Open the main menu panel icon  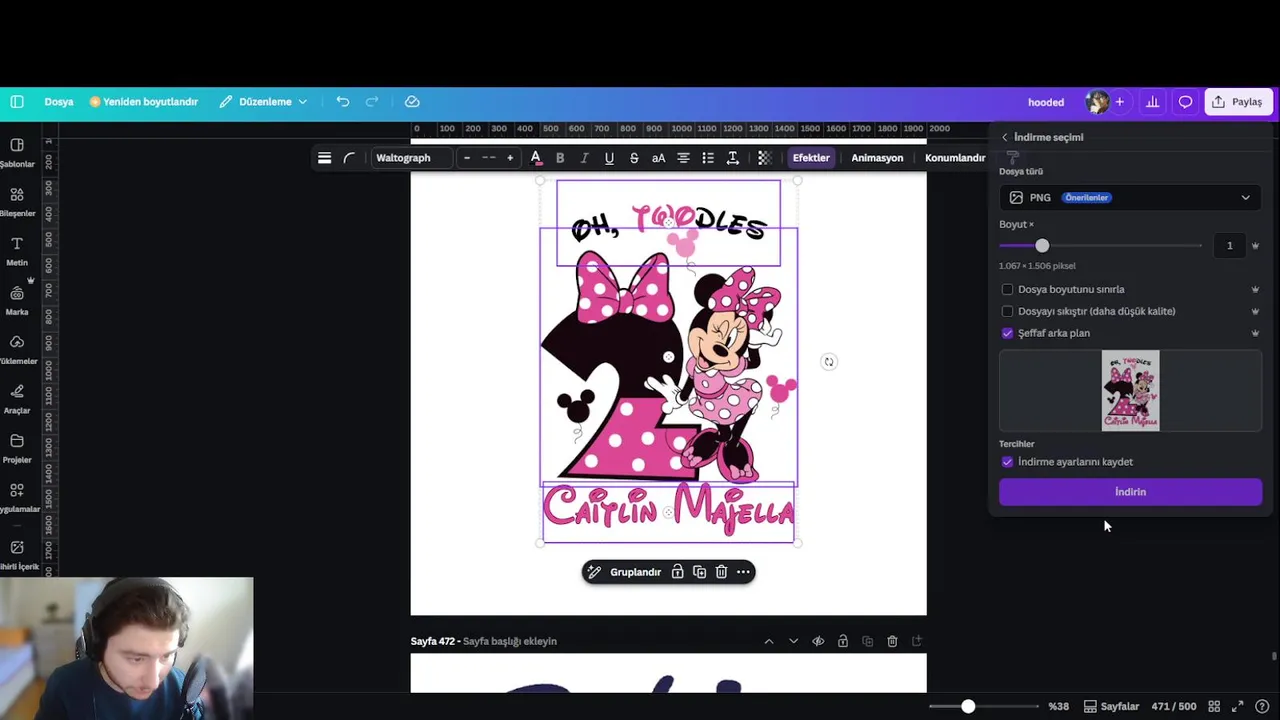click(17, 102)
